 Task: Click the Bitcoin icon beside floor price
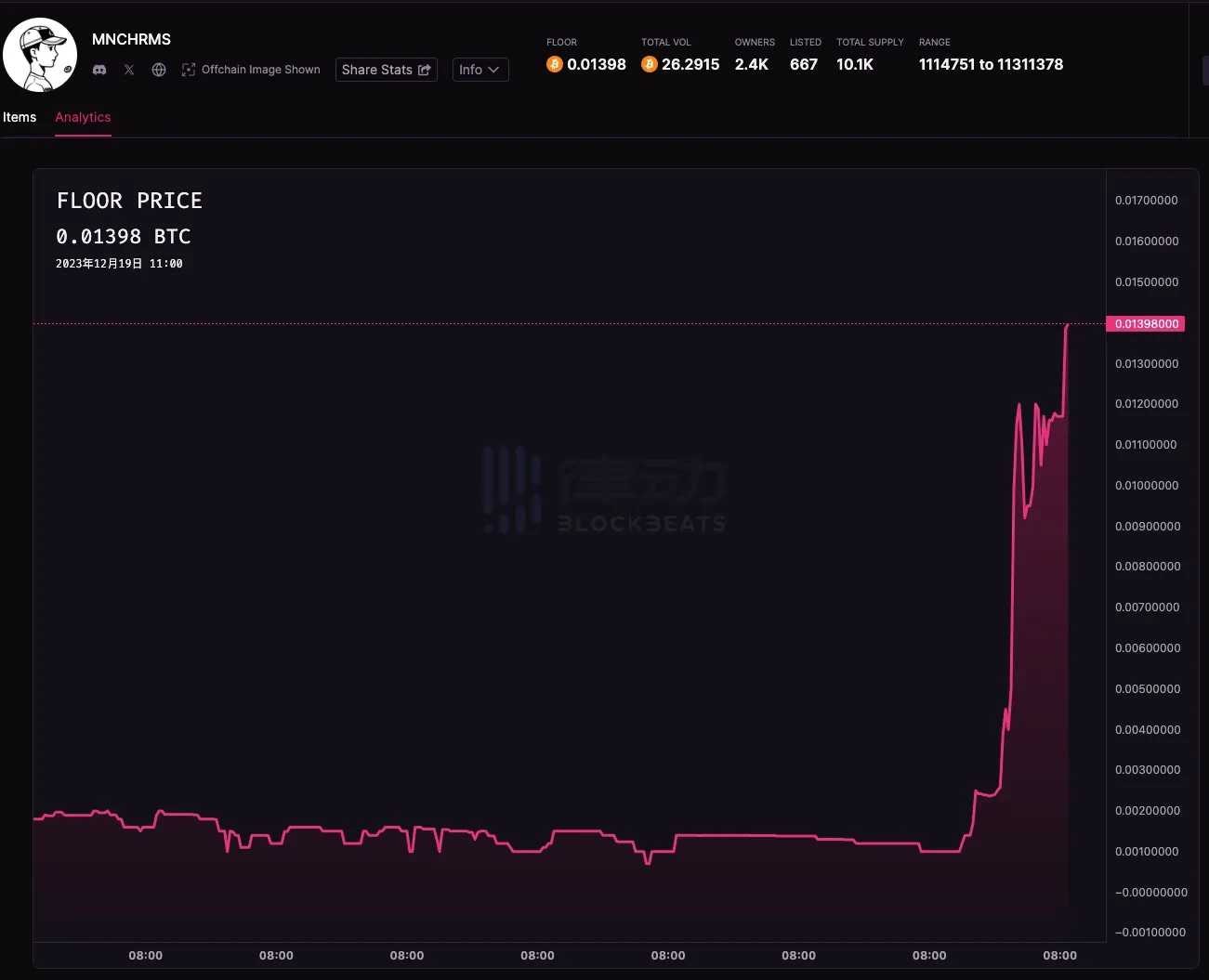pos(555,64)
